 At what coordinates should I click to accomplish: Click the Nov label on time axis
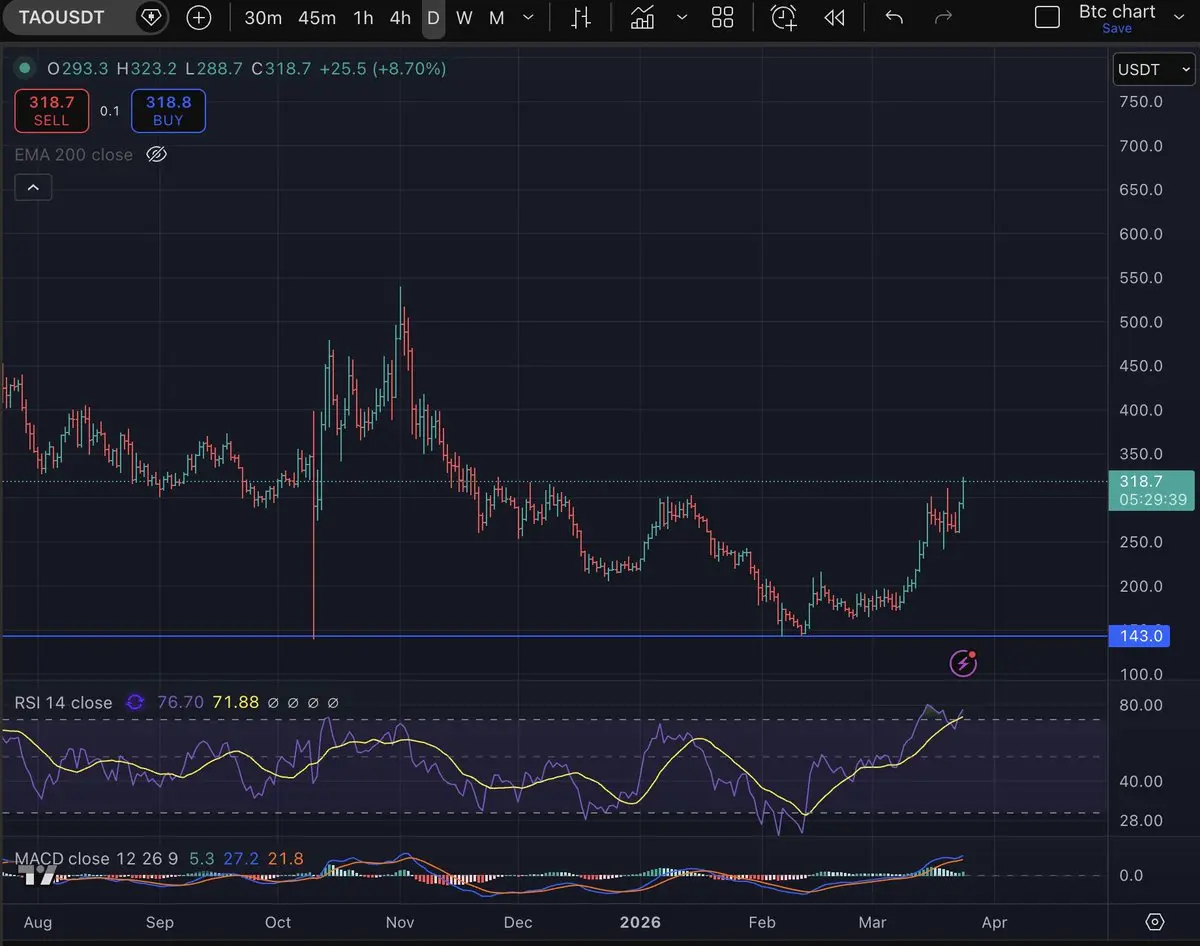pos(400,922)
